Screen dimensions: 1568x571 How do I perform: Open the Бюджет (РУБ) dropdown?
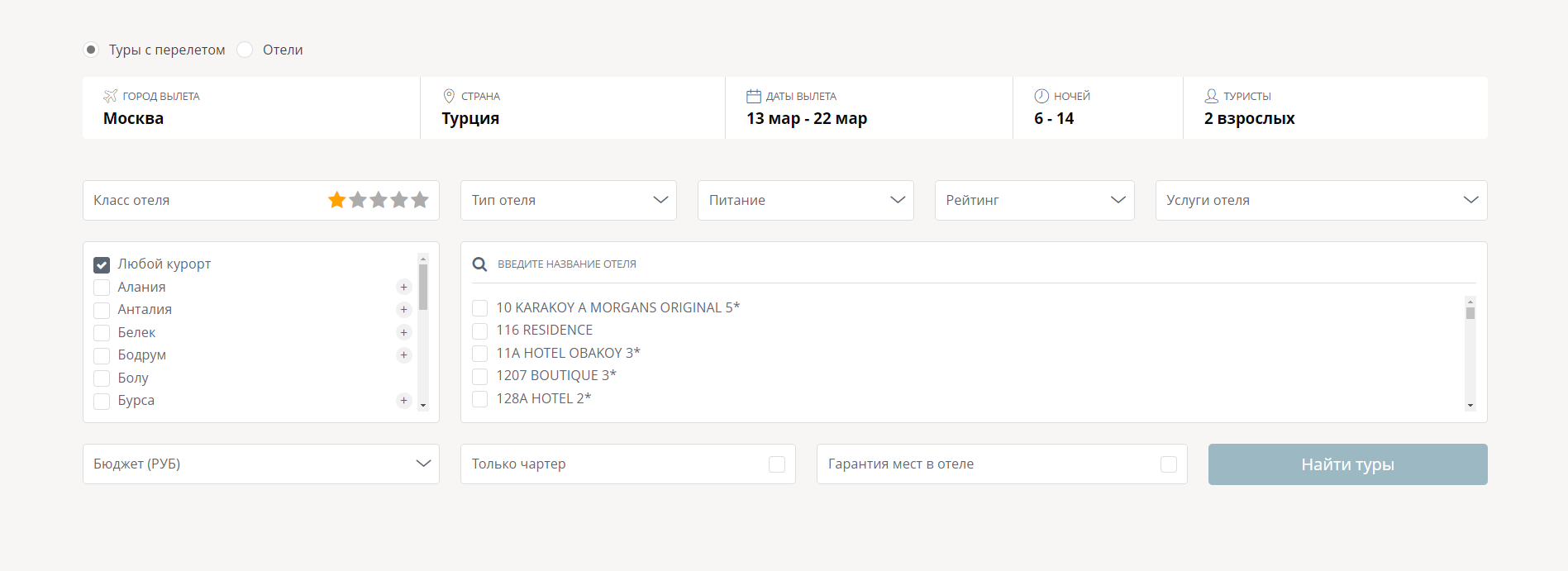pyautogui.click(x=260, y=464)
